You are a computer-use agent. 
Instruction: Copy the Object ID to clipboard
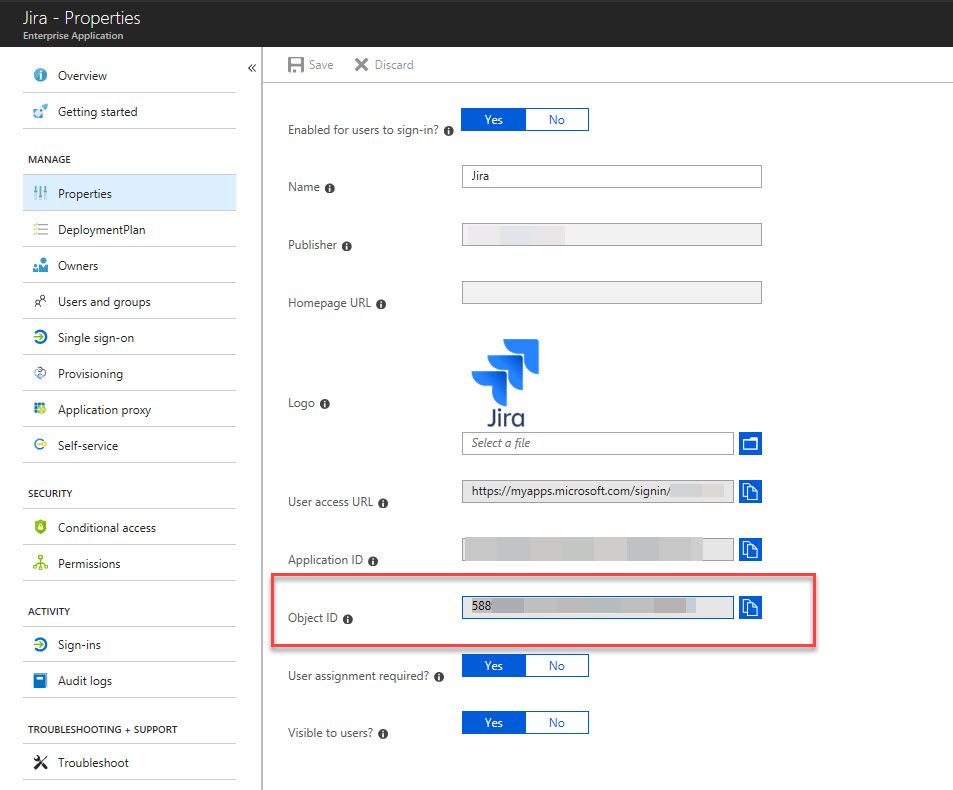[750, 607]
